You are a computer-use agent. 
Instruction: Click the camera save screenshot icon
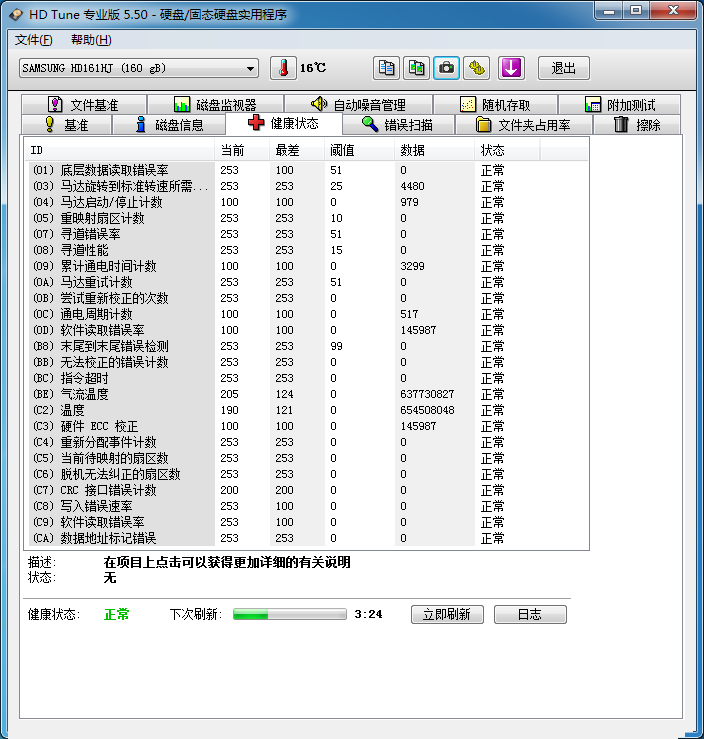pos(446,68)
